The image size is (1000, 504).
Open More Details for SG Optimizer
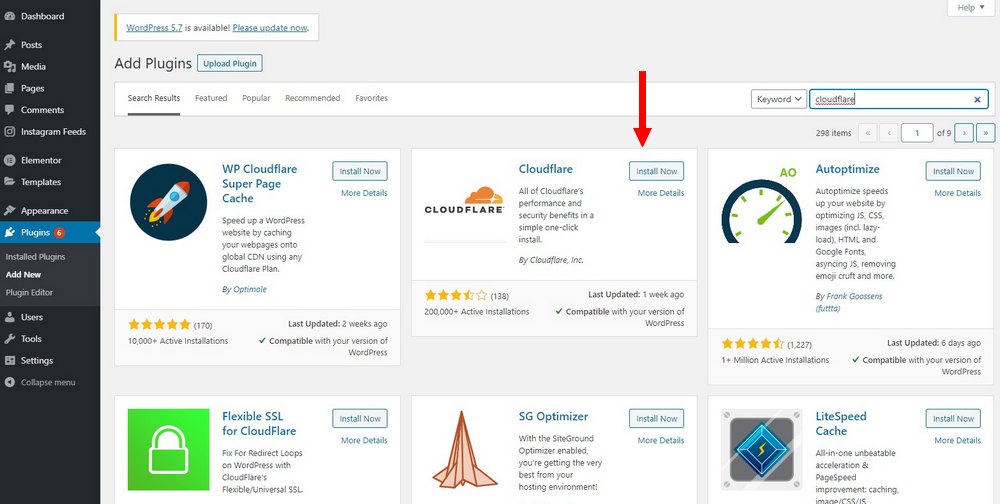[661, 440]
